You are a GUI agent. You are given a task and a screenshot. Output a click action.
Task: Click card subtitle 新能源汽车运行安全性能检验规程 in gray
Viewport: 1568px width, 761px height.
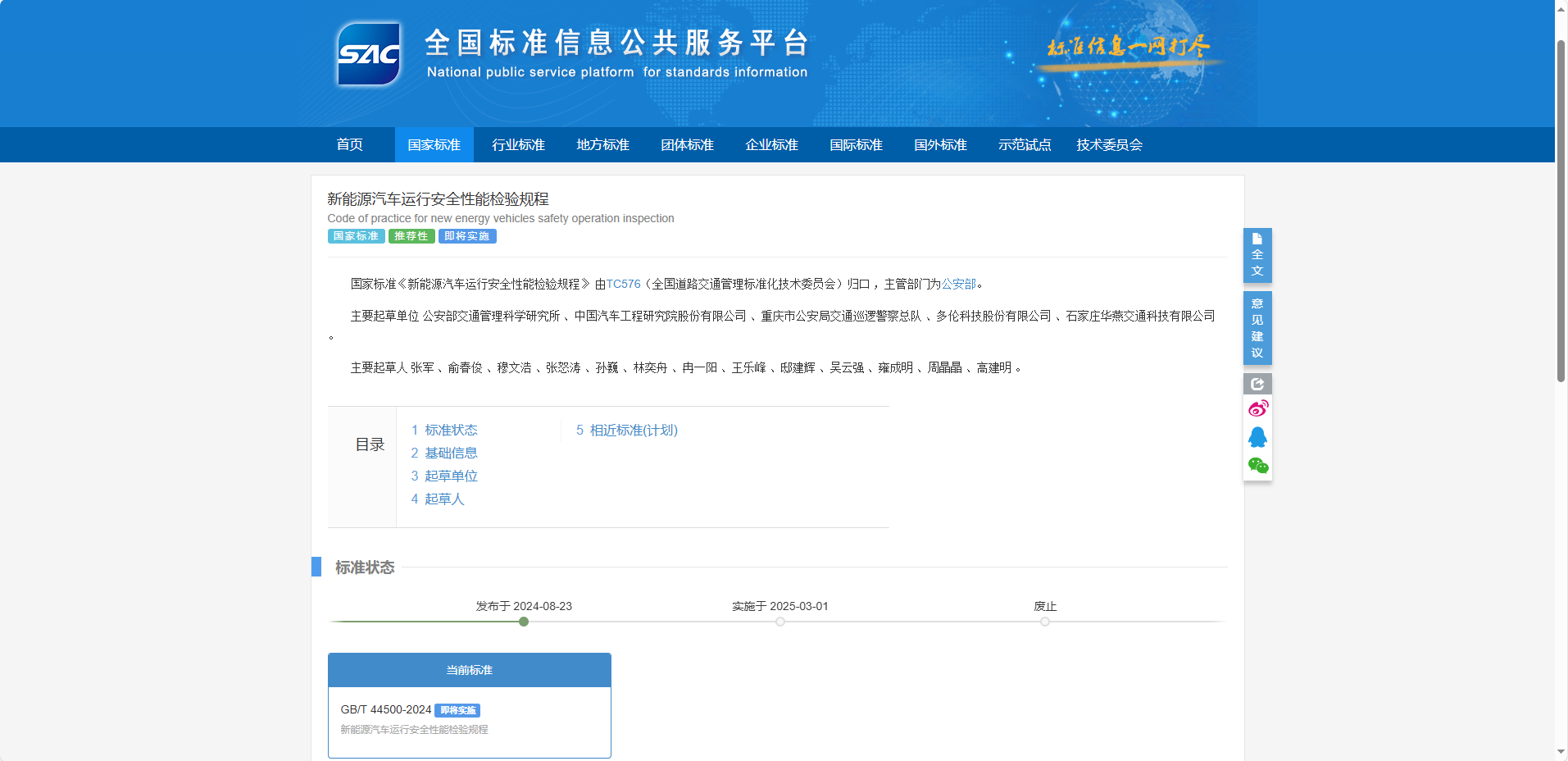tap(414, 729)
